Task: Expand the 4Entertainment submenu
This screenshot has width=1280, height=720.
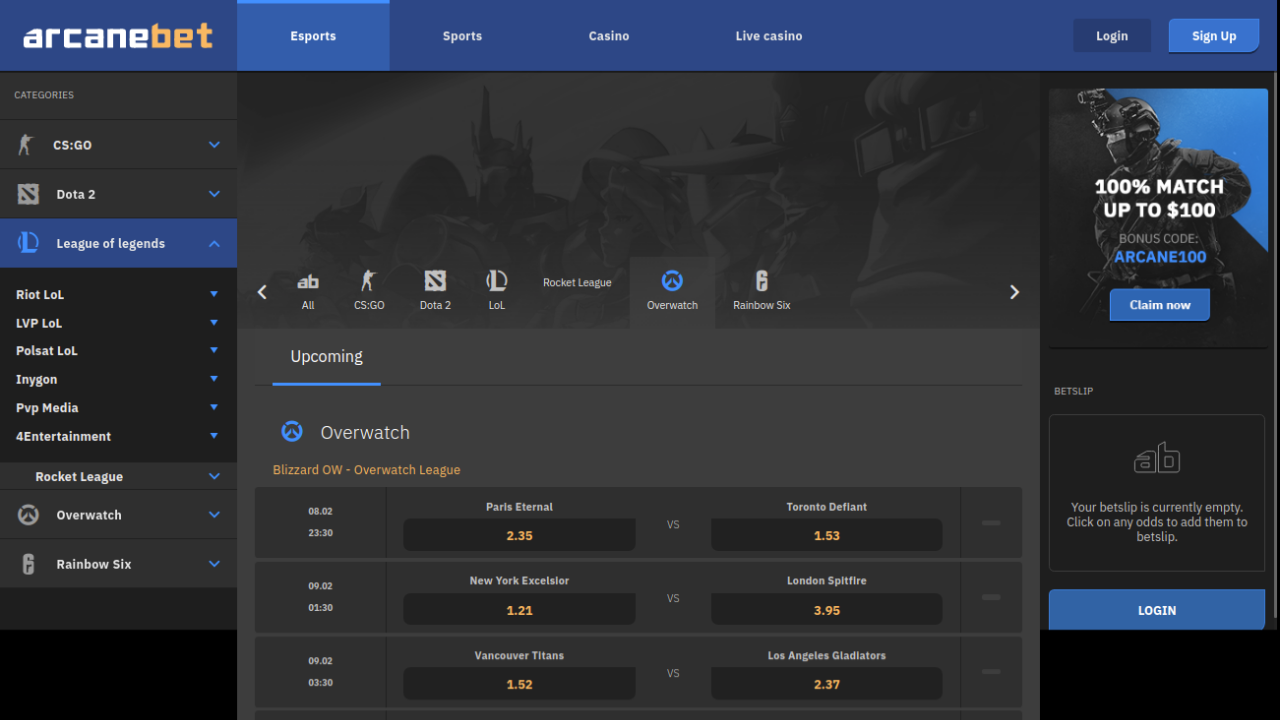Action: point(214,436)
